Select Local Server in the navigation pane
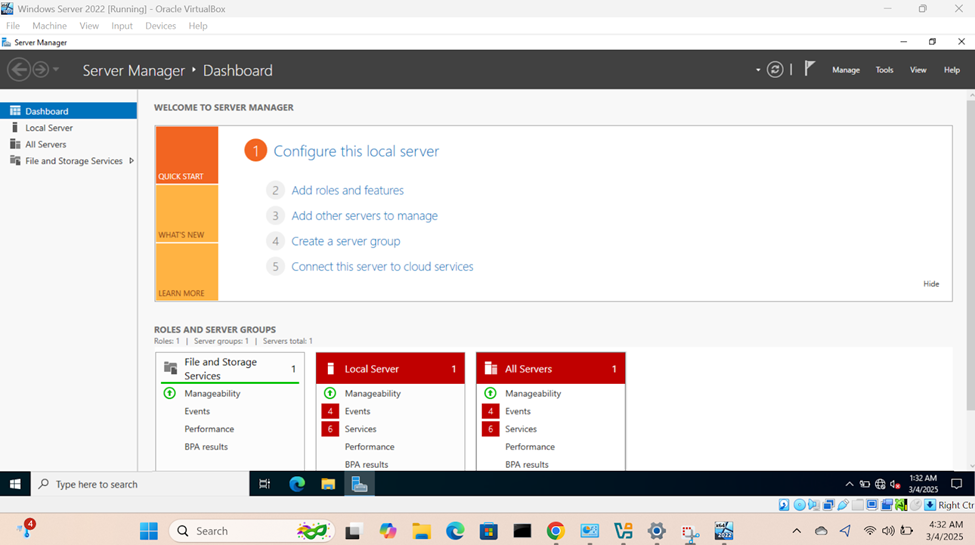 tap(68, 128)
